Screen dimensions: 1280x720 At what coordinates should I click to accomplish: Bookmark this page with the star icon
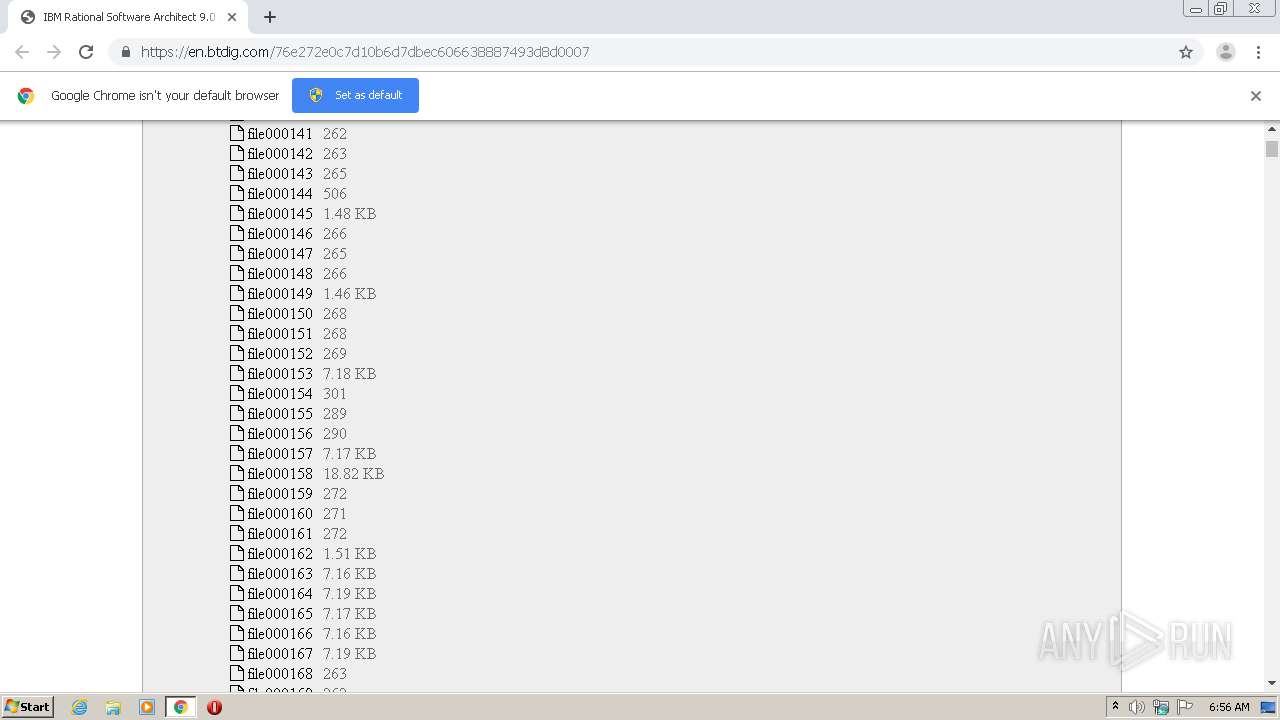pyautogui.click(x=1186, y=52)
